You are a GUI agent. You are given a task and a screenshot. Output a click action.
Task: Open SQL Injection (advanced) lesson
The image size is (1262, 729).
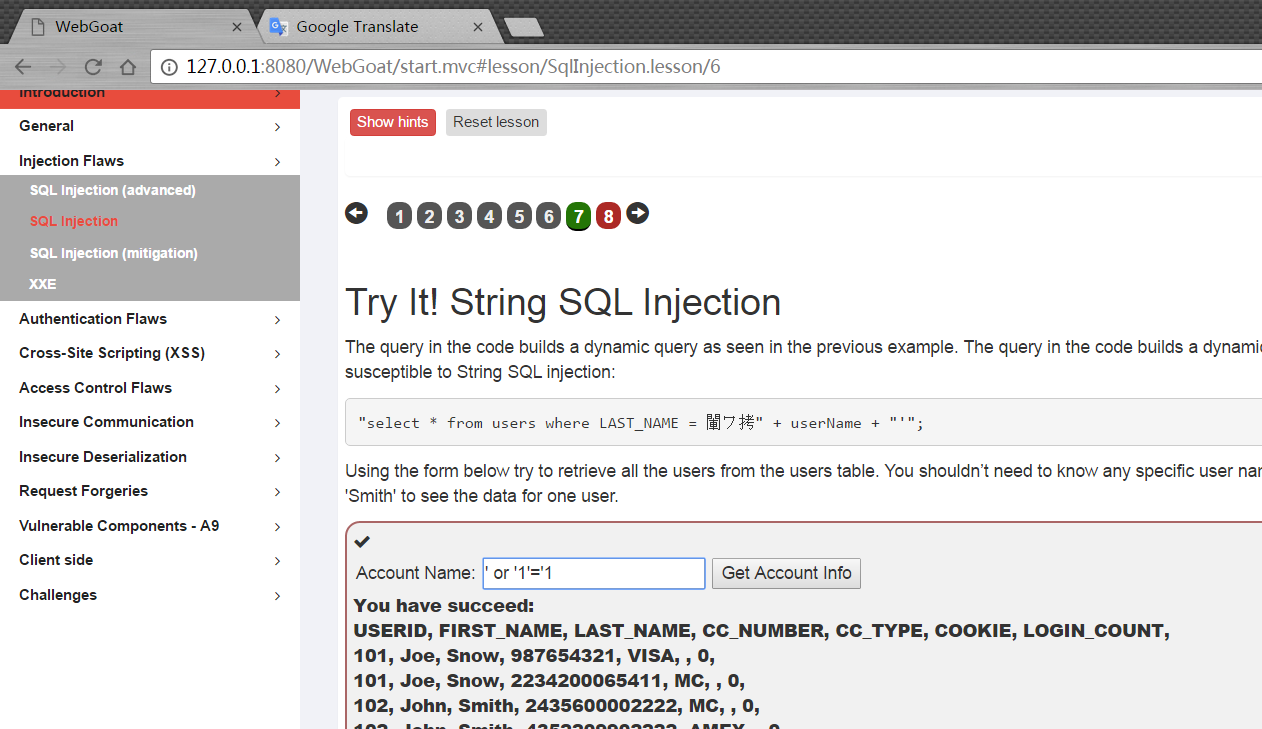tap(112, 190)
